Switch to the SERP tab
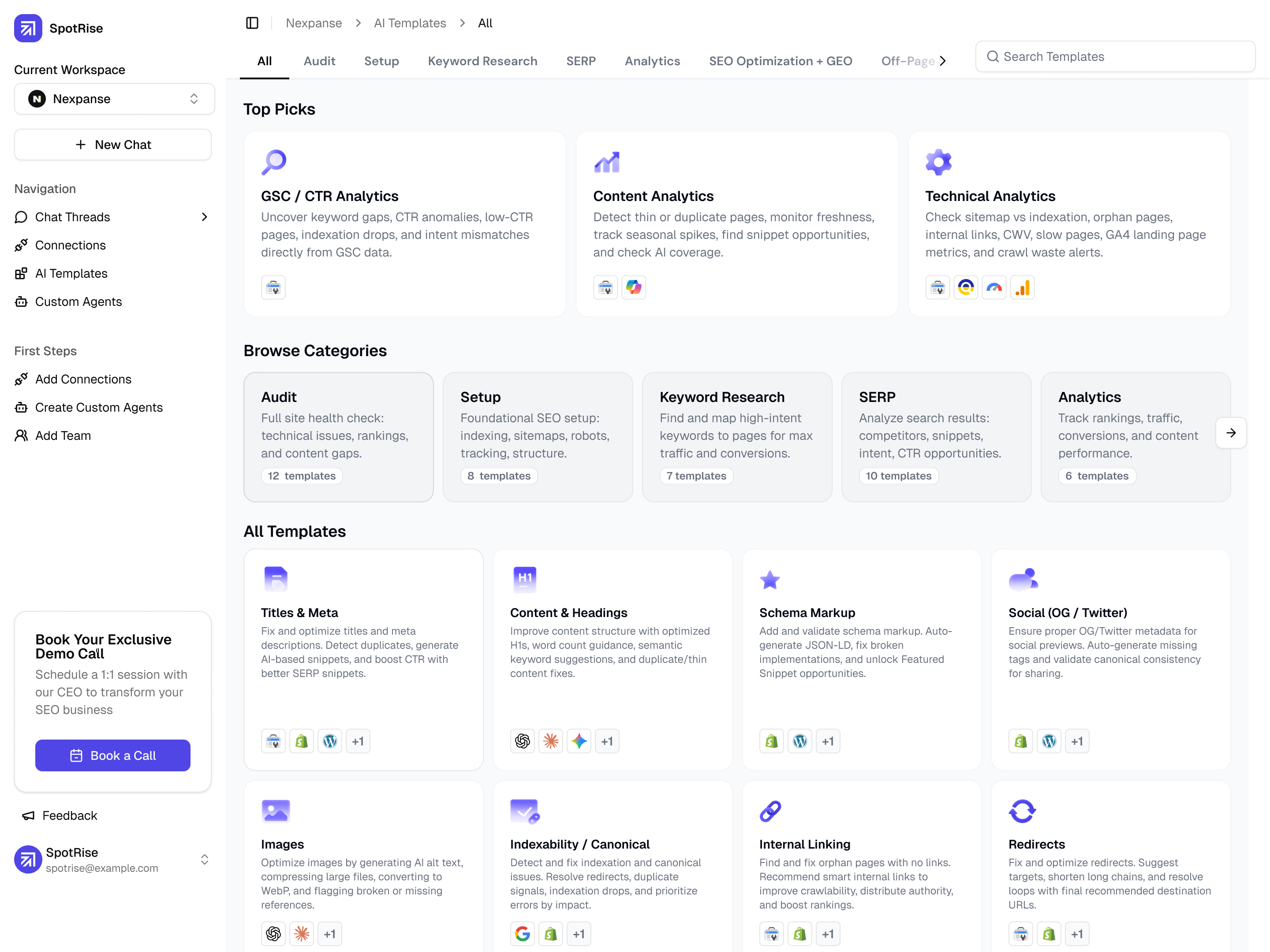The height and width of the screenshot is (952, 1270). tap(580, 61)
